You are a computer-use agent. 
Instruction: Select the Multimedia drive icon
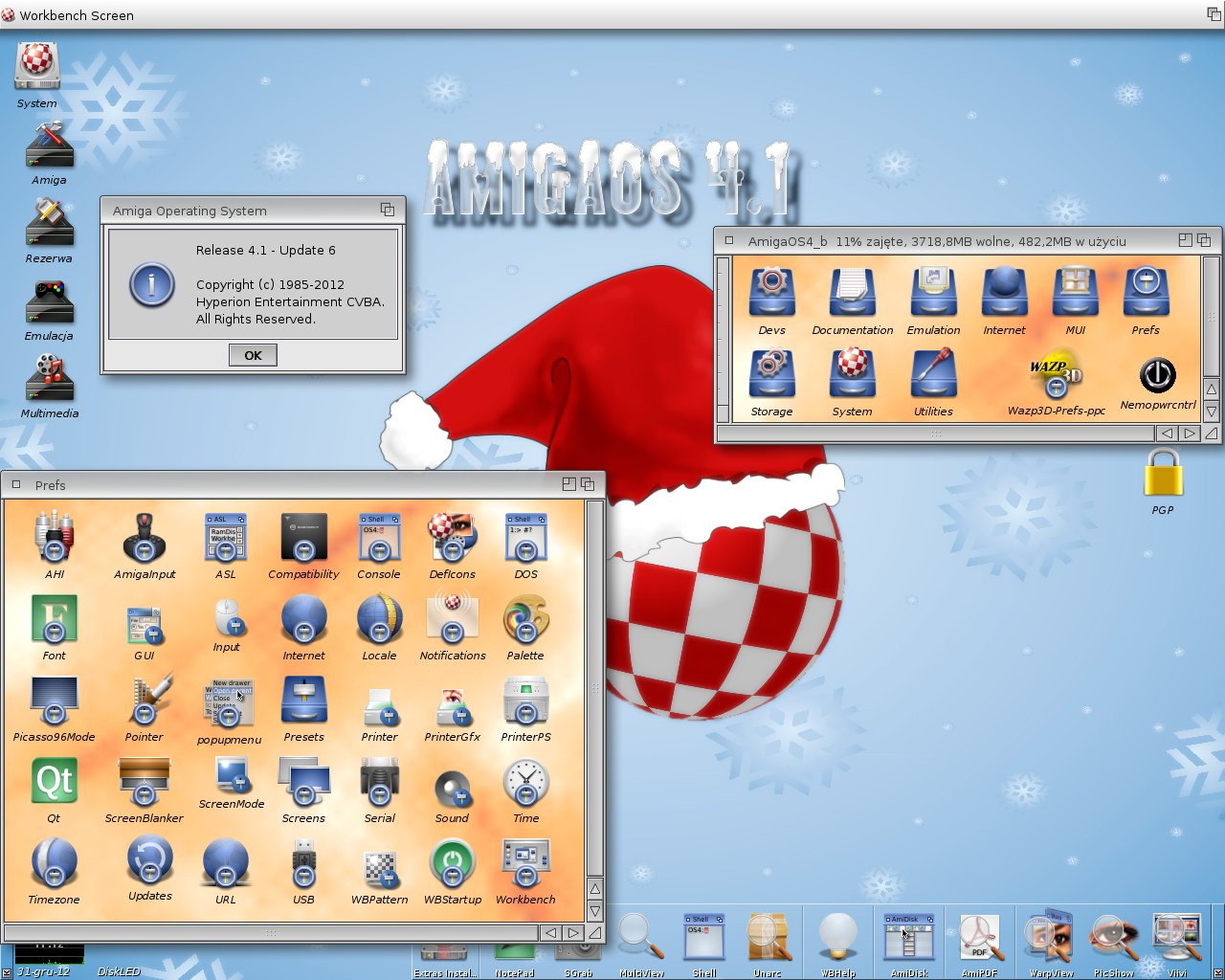pyautogui.click(x=49, y=378)
